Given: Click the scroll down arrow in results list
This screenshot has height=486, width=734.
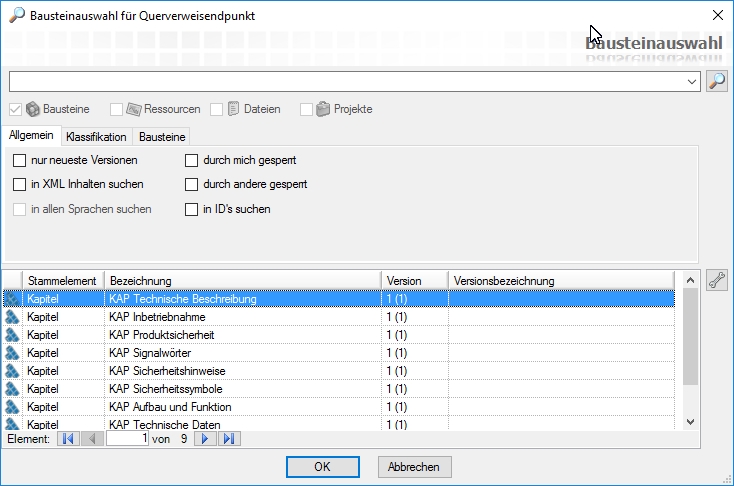Looking at the screenshot, I should 690,421.
